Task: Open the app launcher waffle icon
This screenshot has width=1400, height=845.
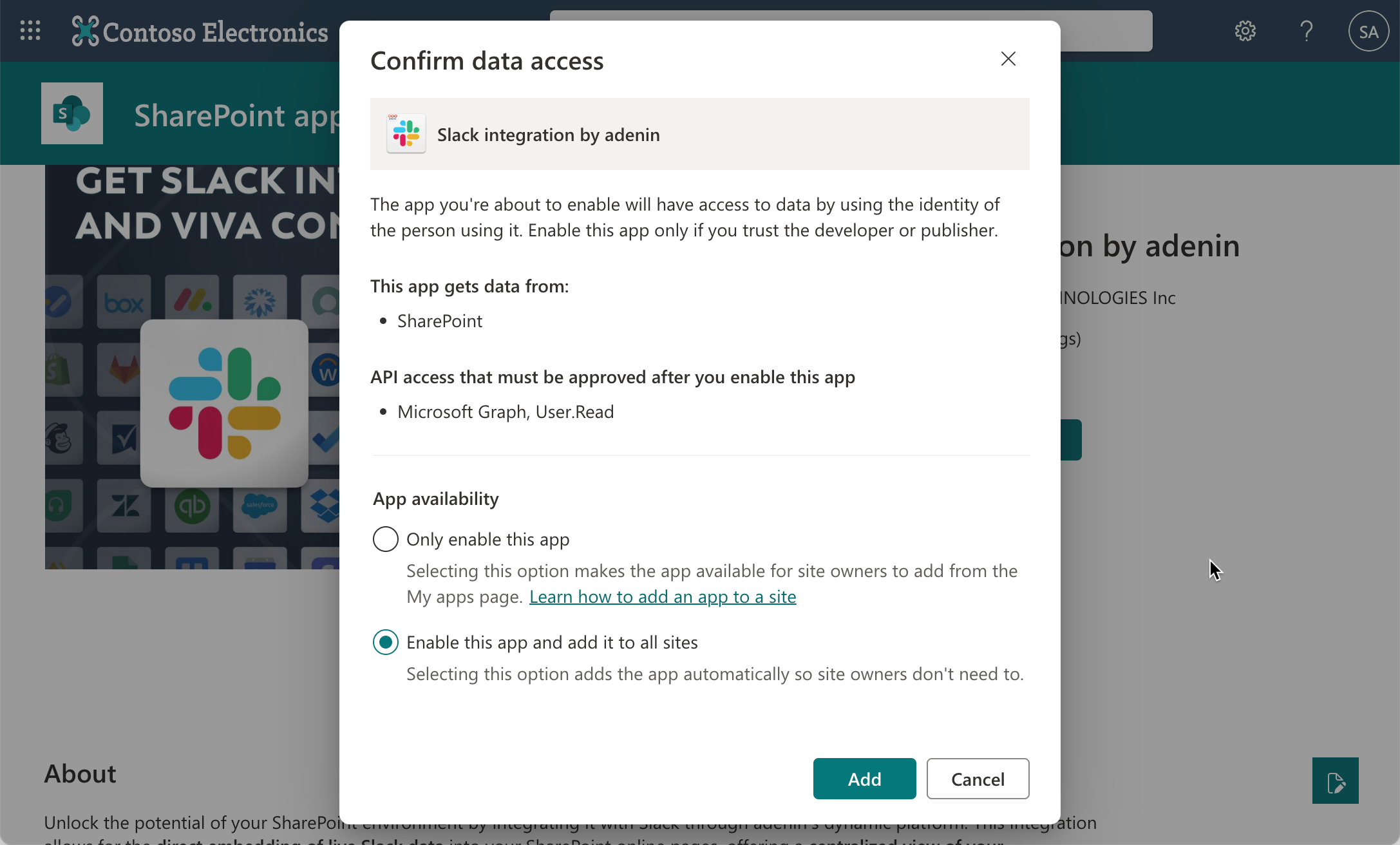Action: click(30, 31)
